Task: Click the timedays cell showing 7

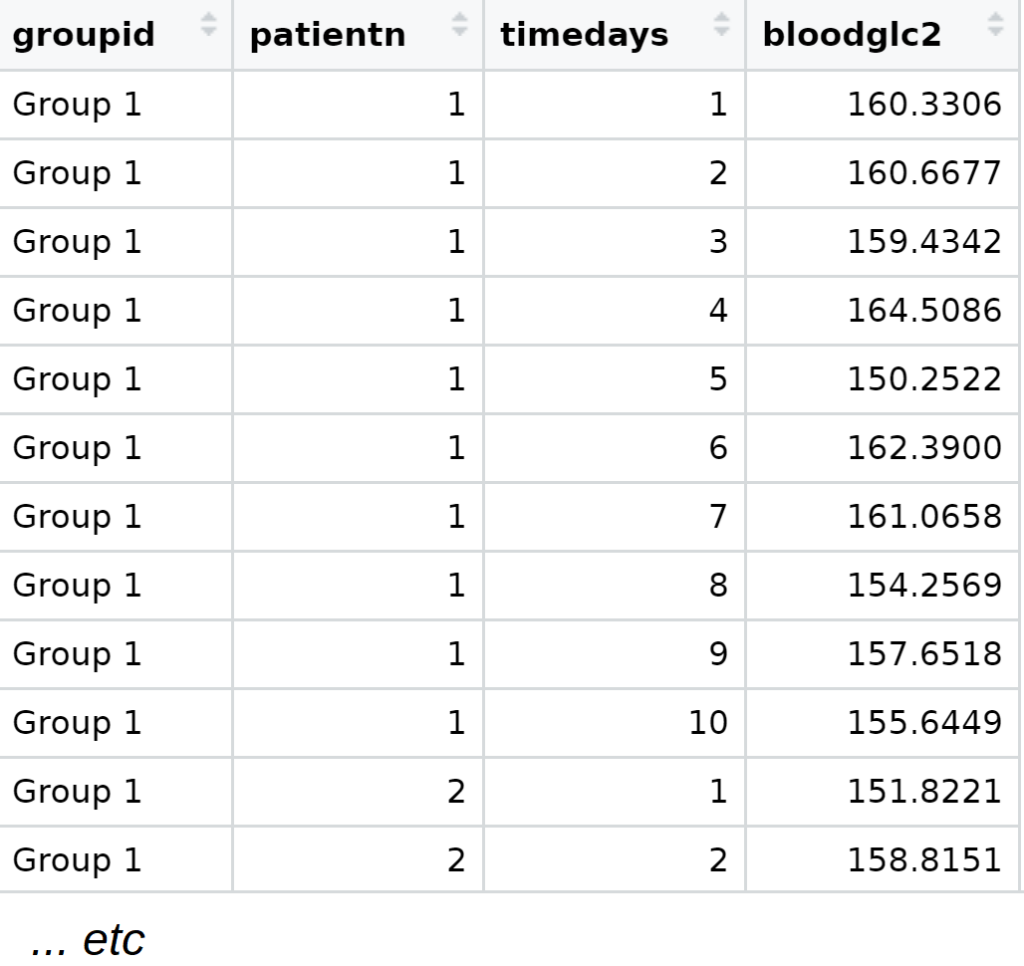Action: 717,517
